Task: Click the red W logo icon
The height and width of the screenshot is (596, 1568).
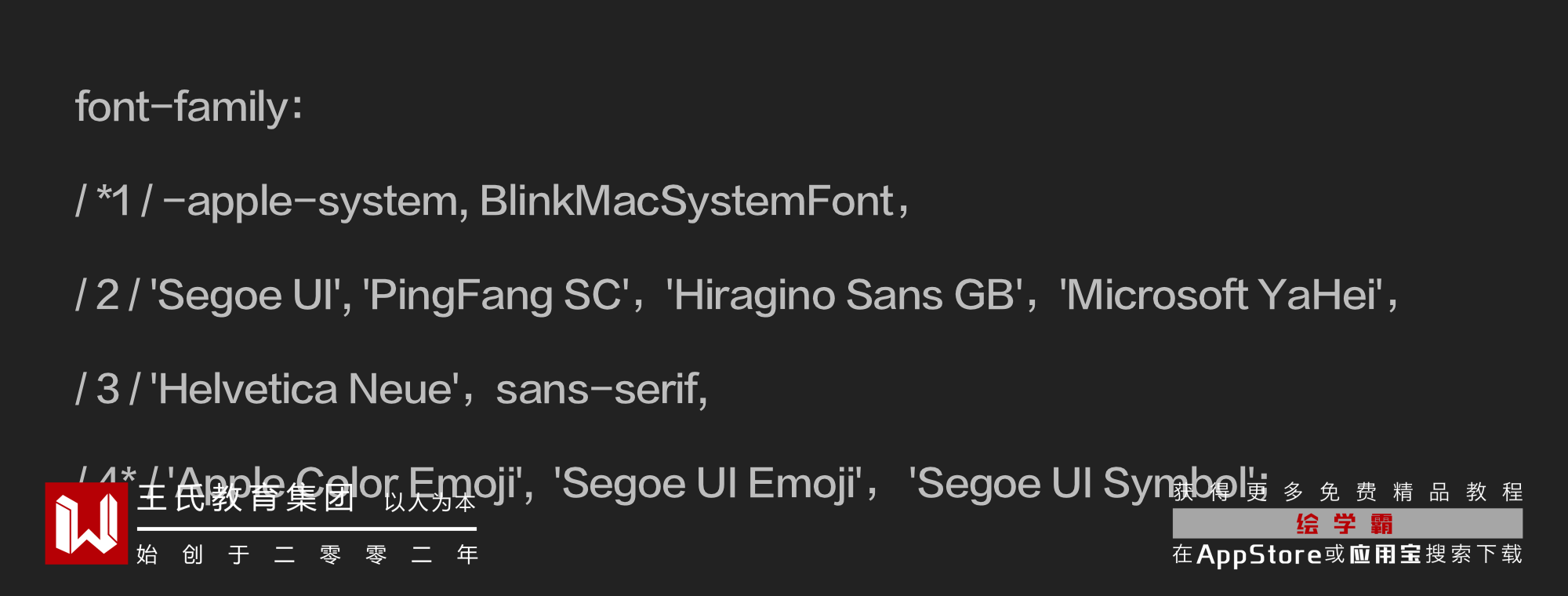Action: (86, 523)
